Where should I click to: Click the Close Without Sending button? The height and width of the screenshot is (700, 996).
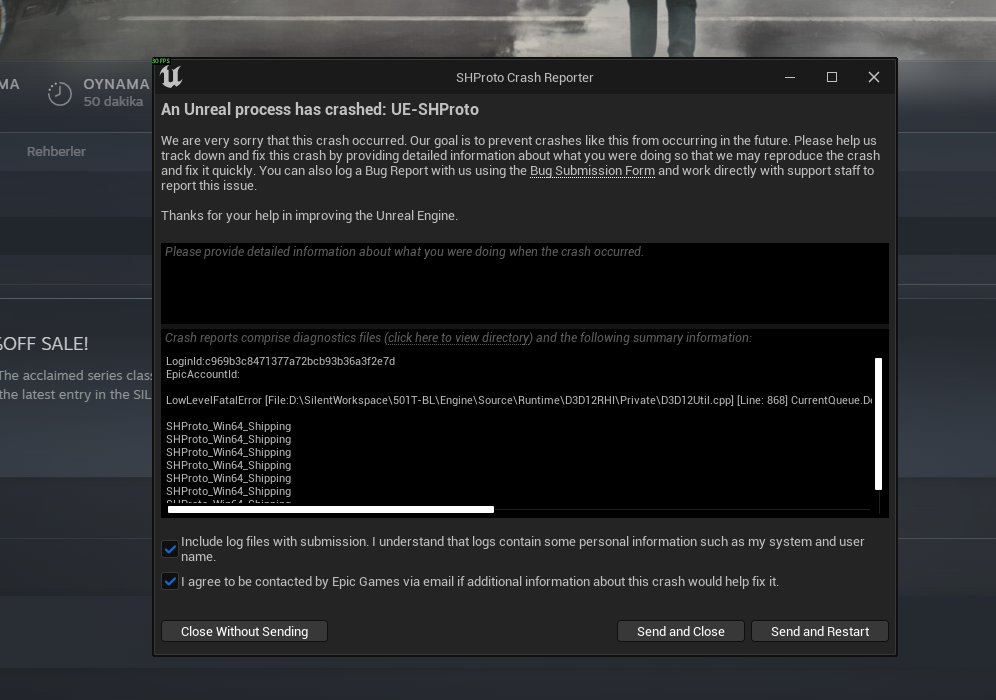coord(245,631)
